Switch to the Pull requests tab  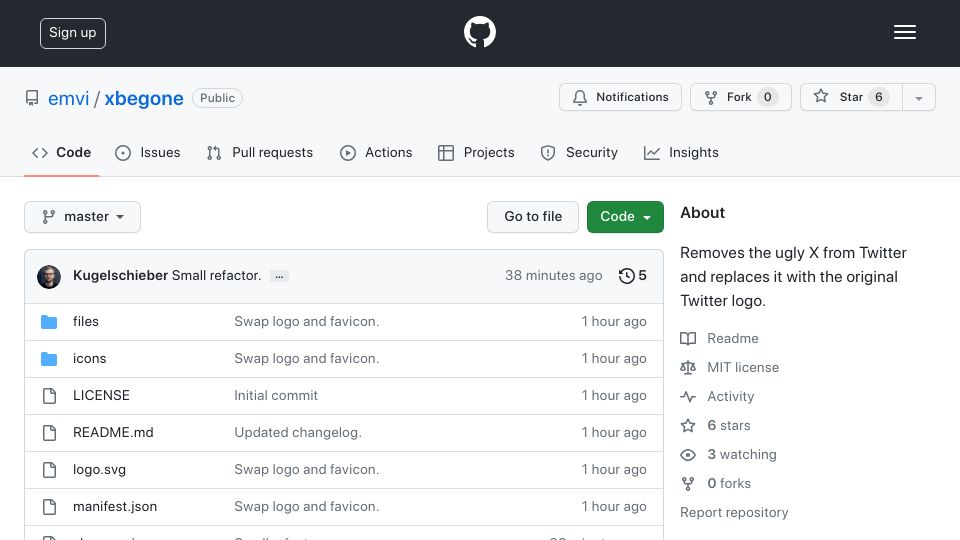260,152
